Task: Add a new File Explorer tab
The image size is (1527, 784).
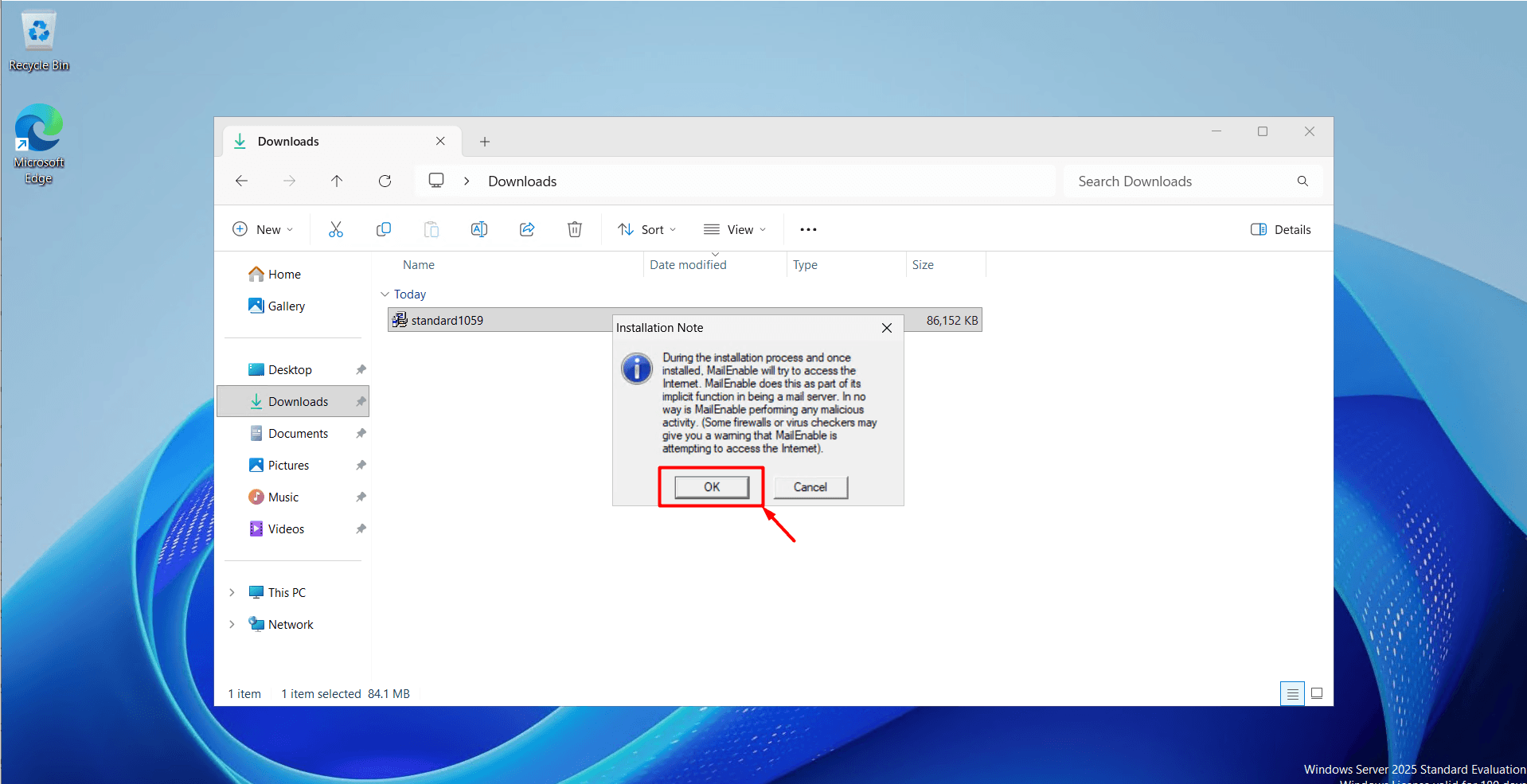Action: (x=485, y=142)
